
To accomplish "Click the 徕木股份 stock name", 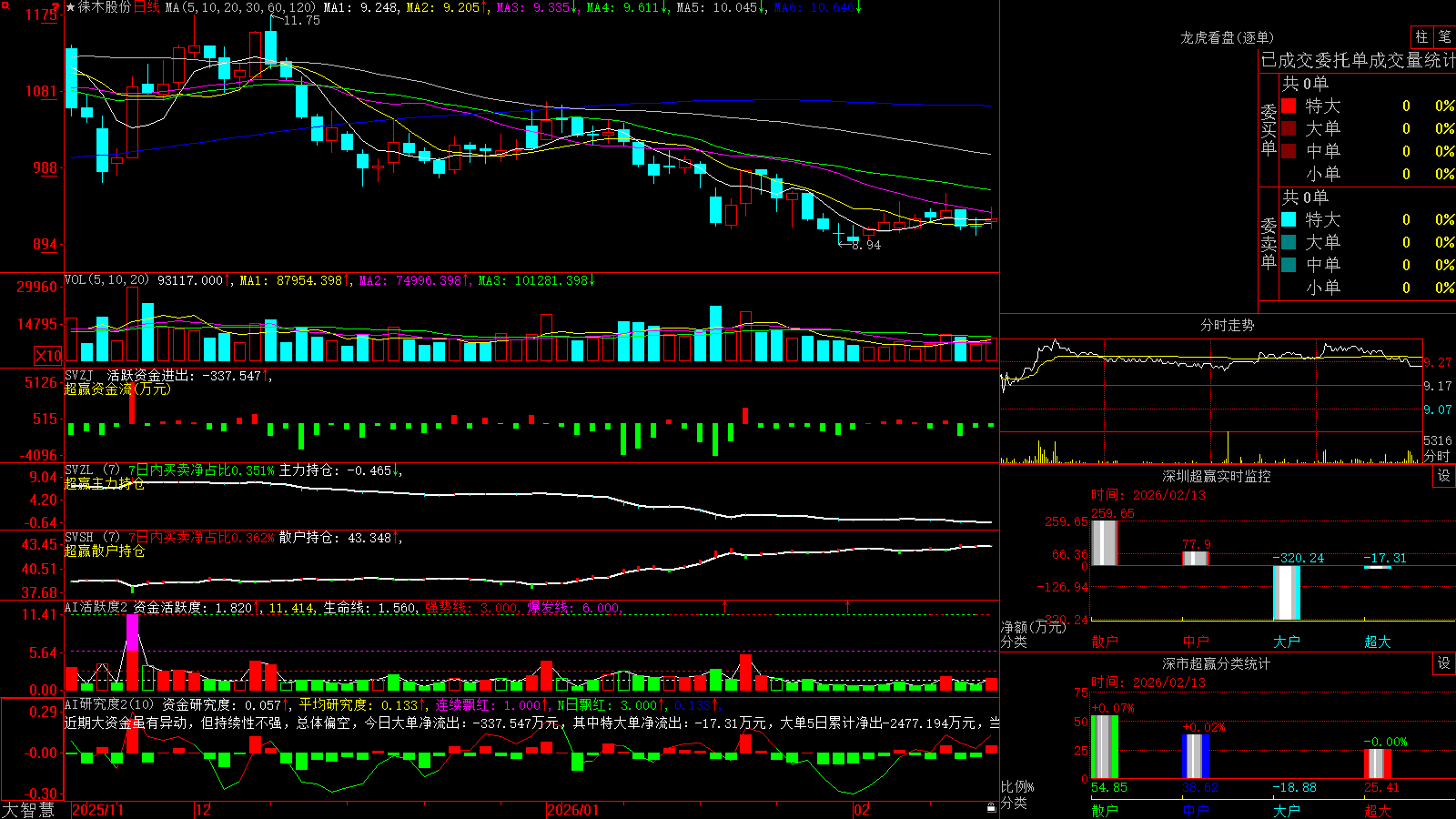I will tap(105, 7).
